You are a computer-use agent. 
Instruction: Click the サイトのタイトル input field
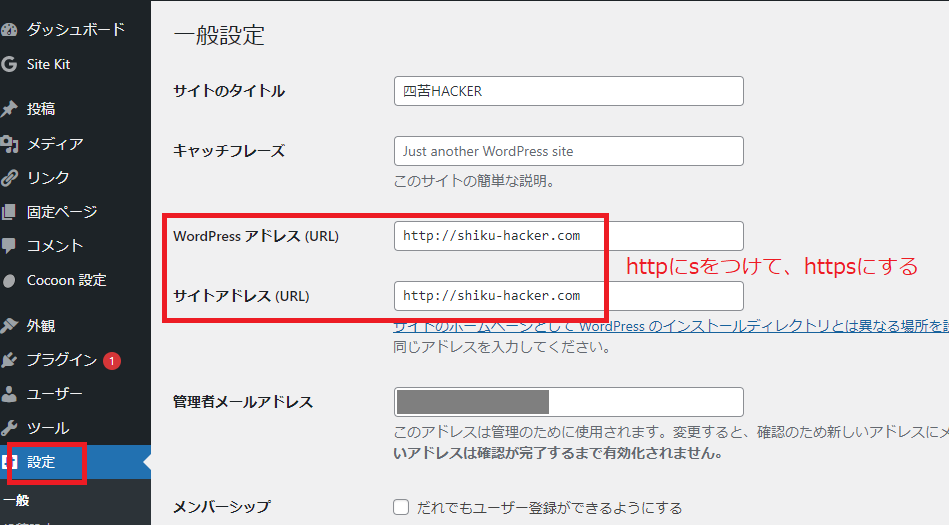[568, 91]
